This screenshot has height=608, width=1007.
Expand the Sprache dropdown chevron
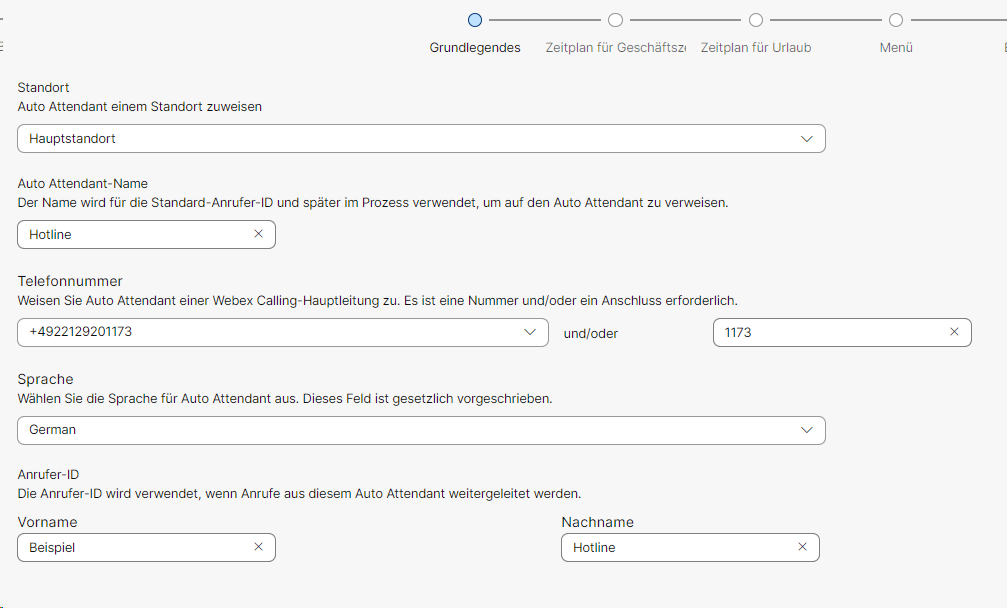[807, 430]
